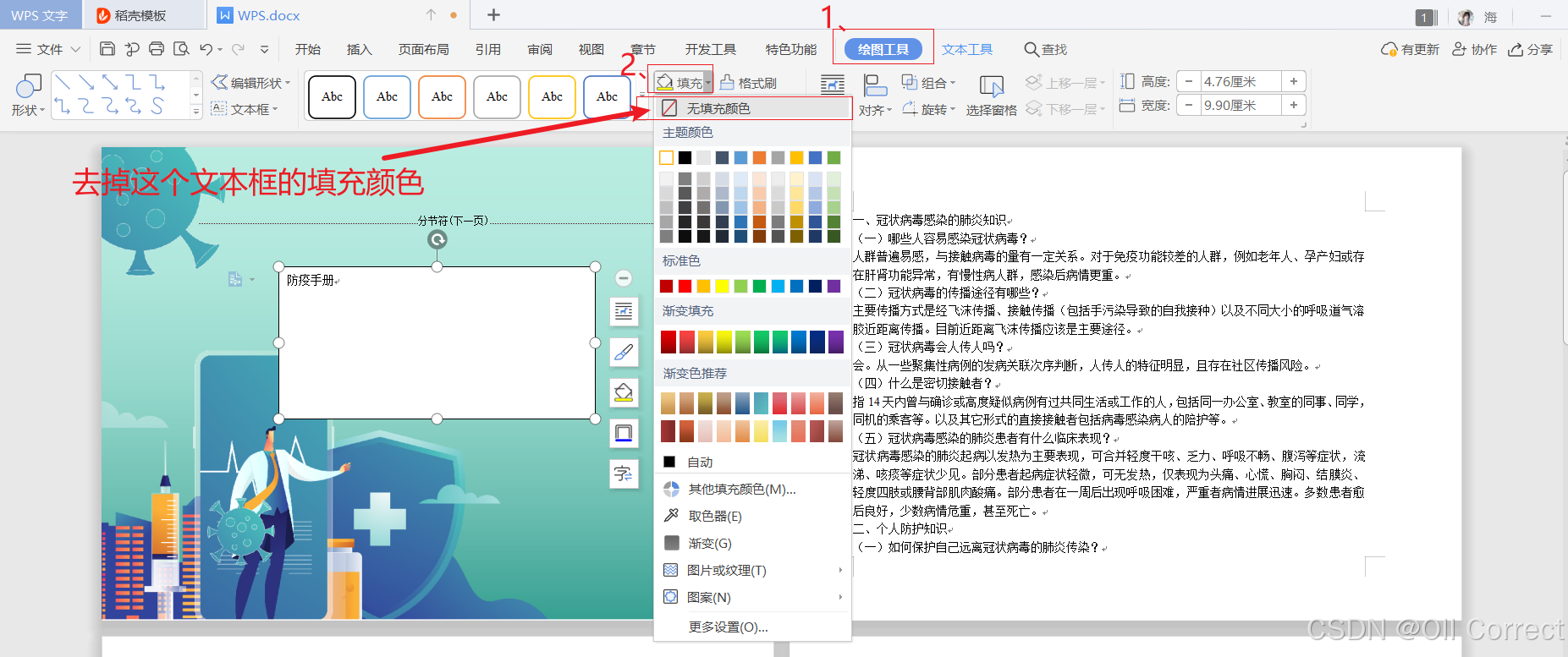The image size is (1568, 657).
Task: Click the floating text (字) tool icon
Action: (624, 474)
